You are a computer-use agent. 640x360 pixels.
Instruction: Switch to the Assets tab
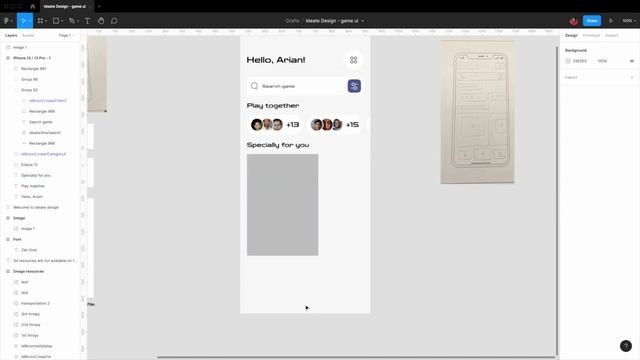28,36
